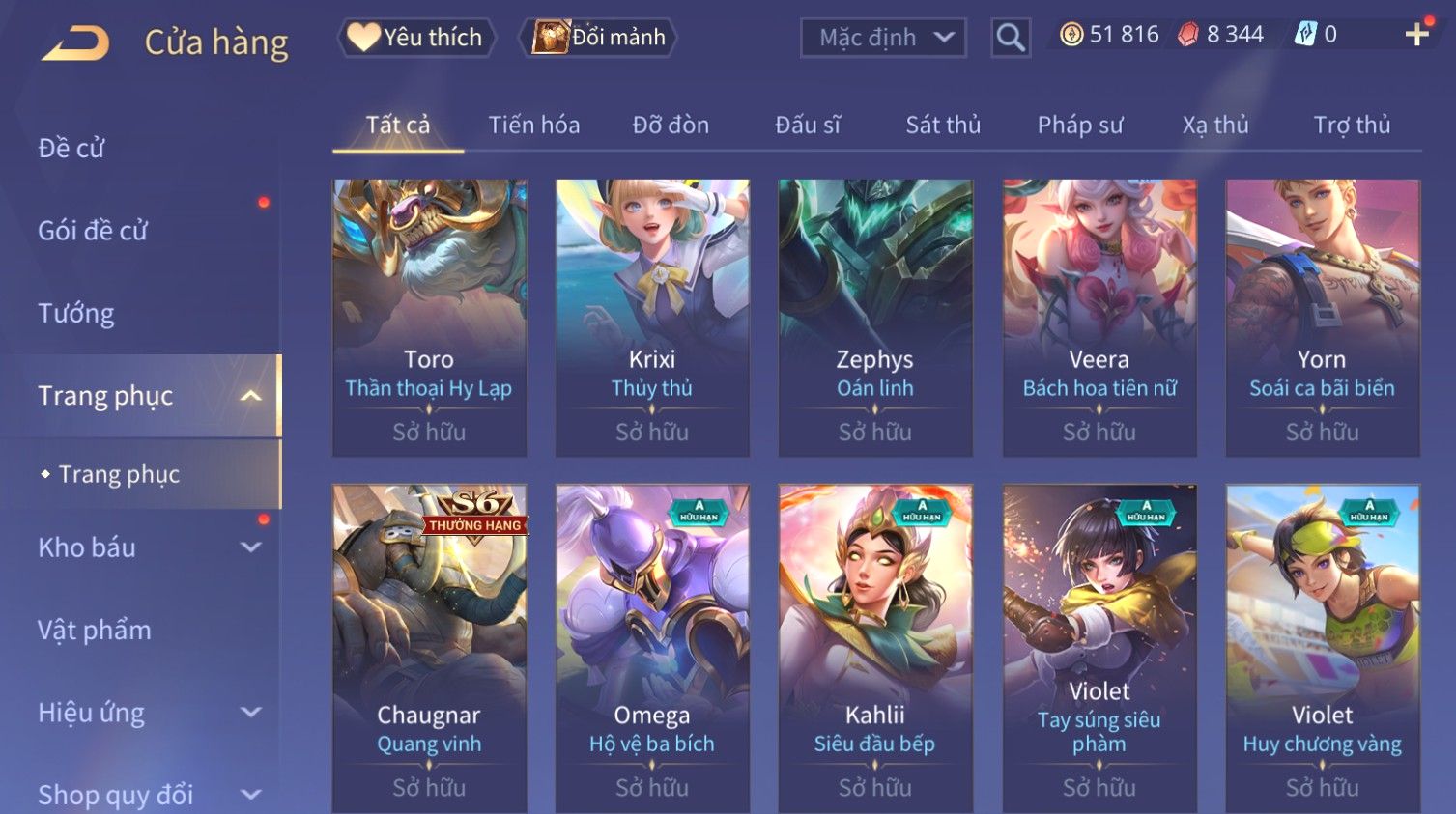The image size is (1456, 814).
Task: Open the search magnifier icon
Action: click(1011, 38)
